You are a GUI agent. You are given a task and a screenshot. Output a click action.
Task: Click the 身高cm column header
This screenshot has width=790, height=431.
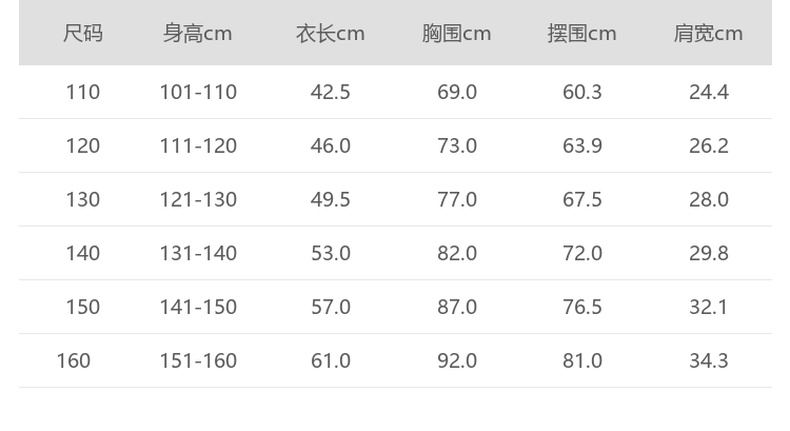[198, 34]
